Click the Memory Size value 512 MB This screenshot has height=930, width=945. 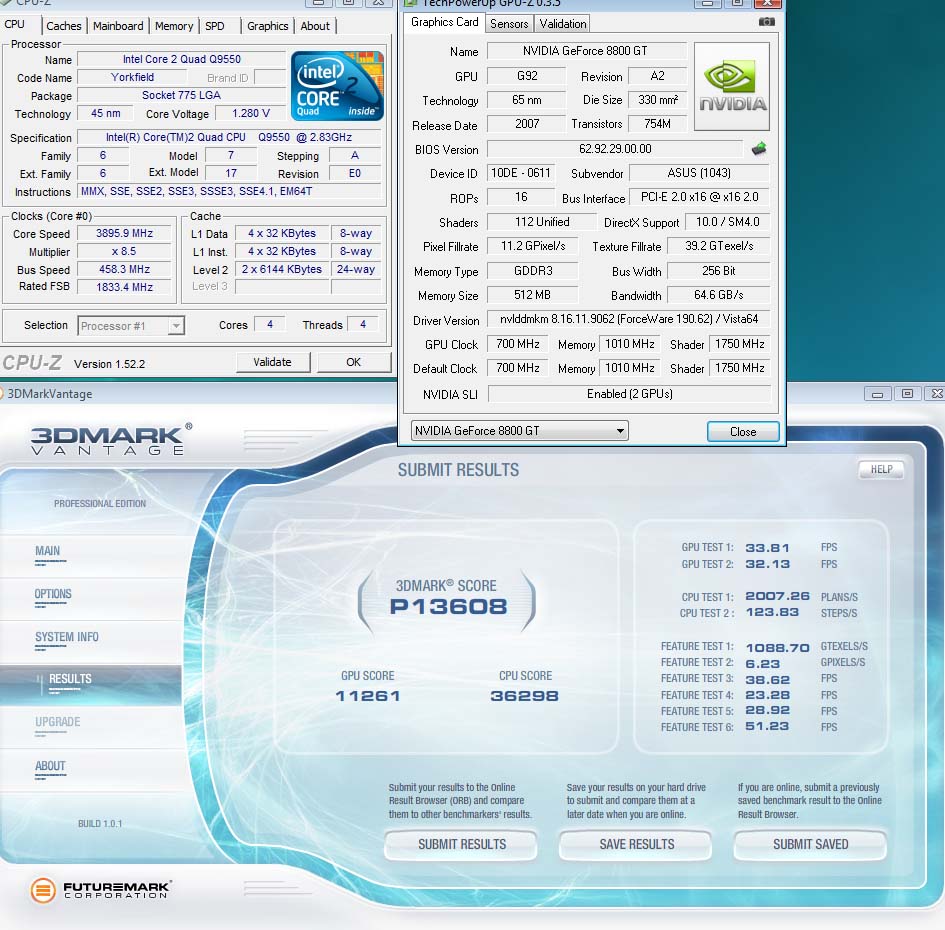pyautogui.click(x=532, y=295)
